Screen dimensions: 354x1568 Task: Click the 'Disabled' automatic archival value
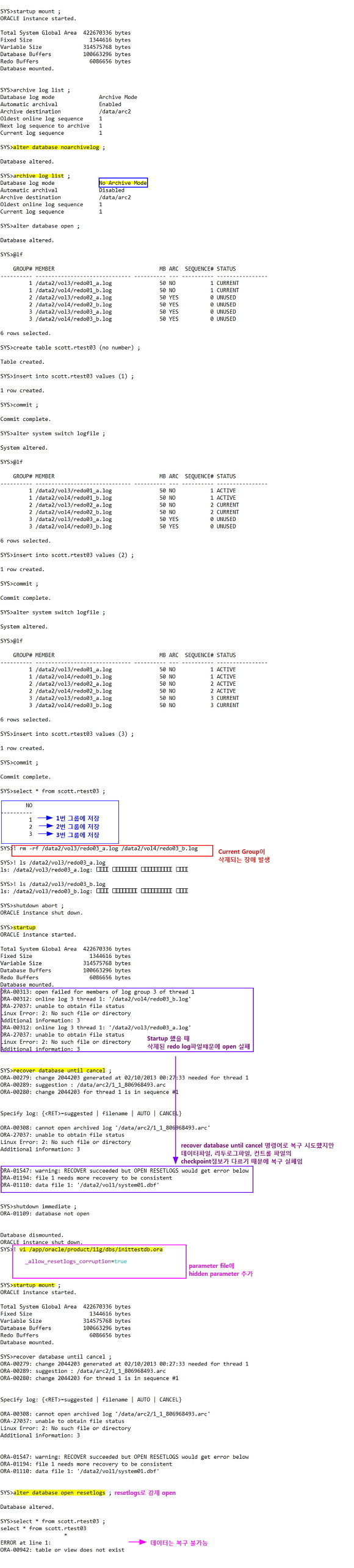tap(112, 190)
